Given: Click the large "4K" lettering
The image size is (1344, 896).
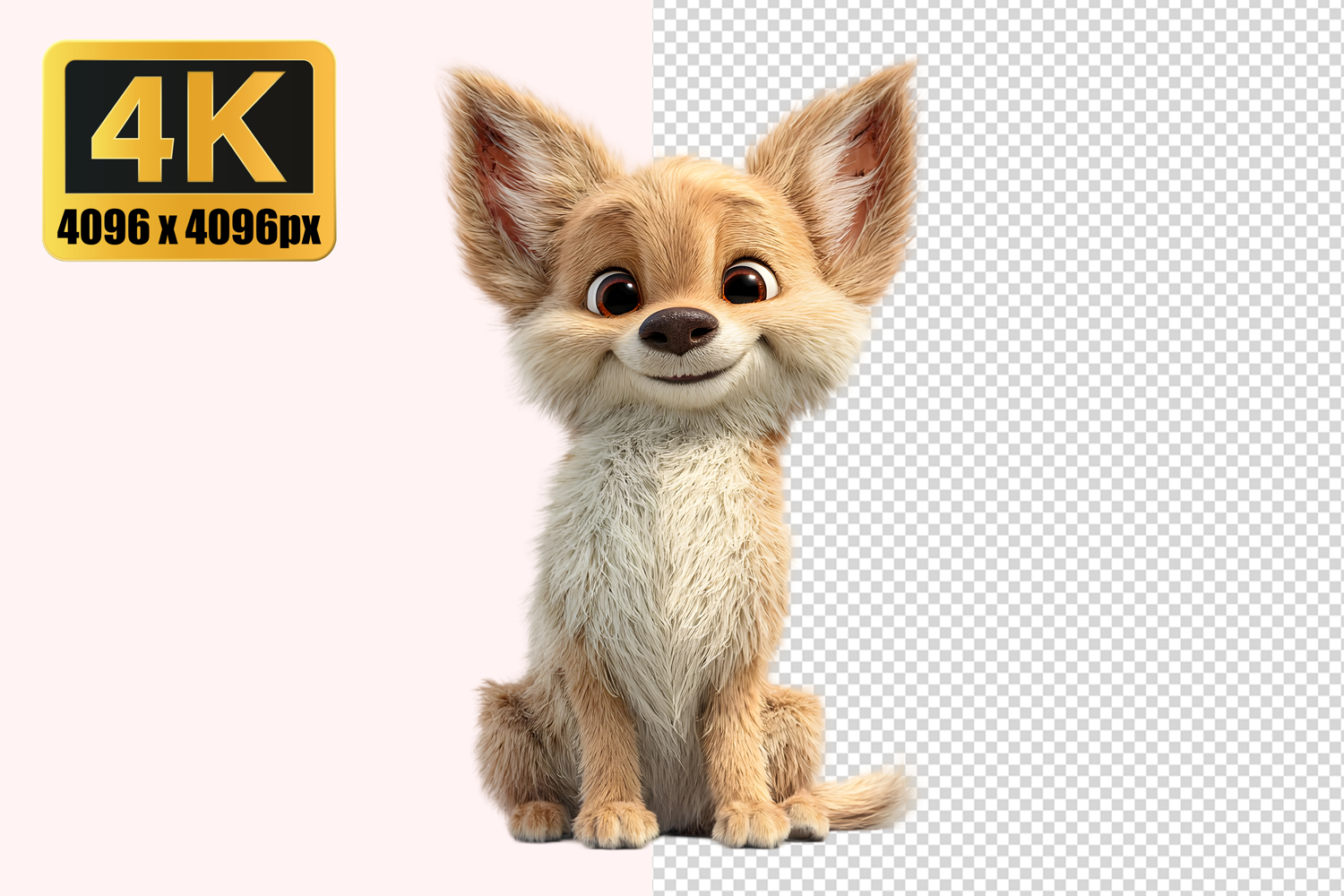Looking at the screenshot, I should (x=189, y=126).
